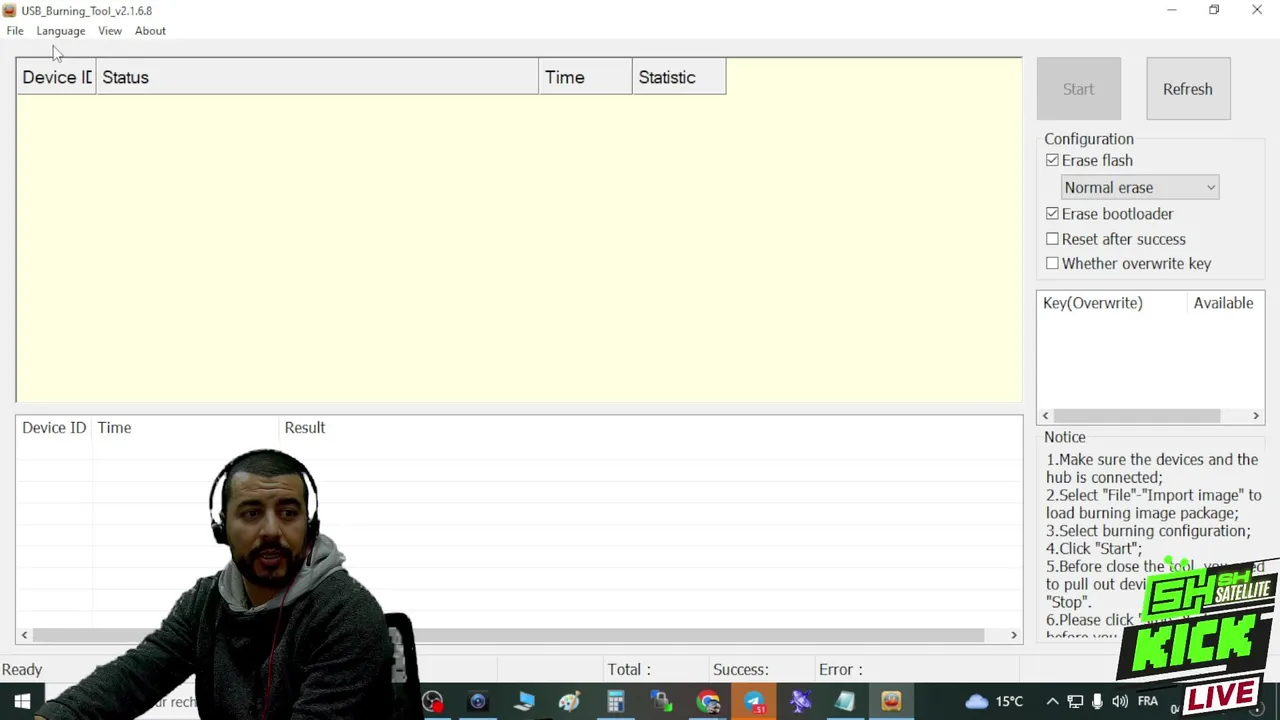The width and height of the screenshot is (1280, 720).
Task: Click the Available column header
Action: point(1223,303)
